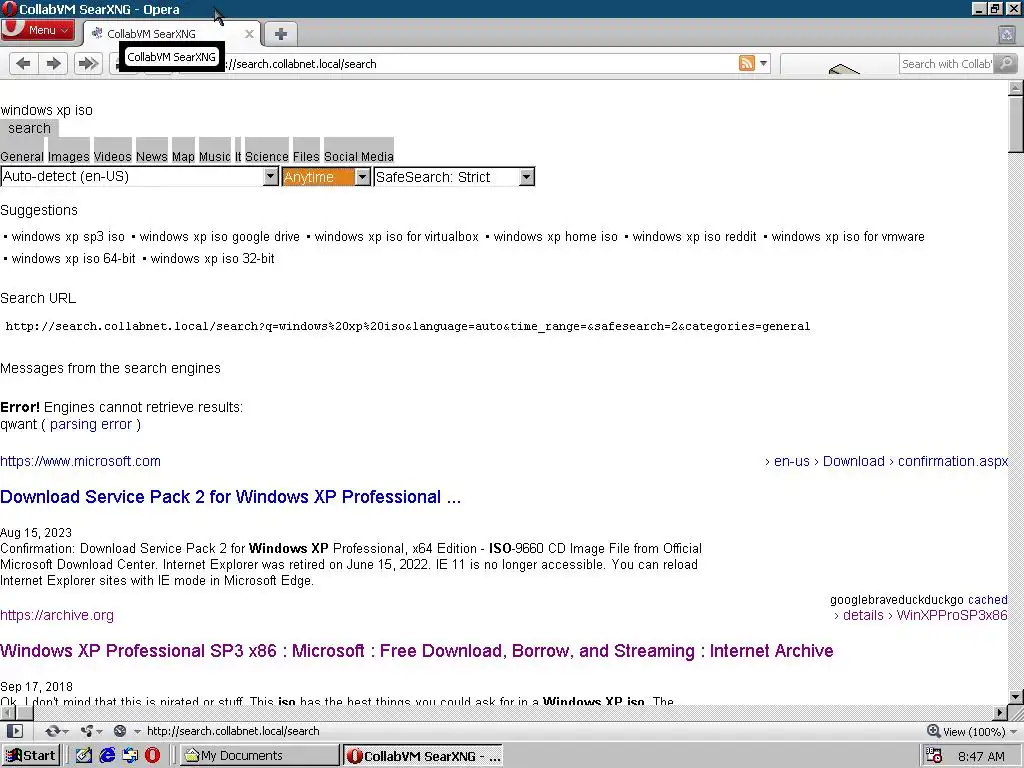The image size is (1024, 768).
Task: Open the Windows Start menu
Action: [x=31, y=756]
